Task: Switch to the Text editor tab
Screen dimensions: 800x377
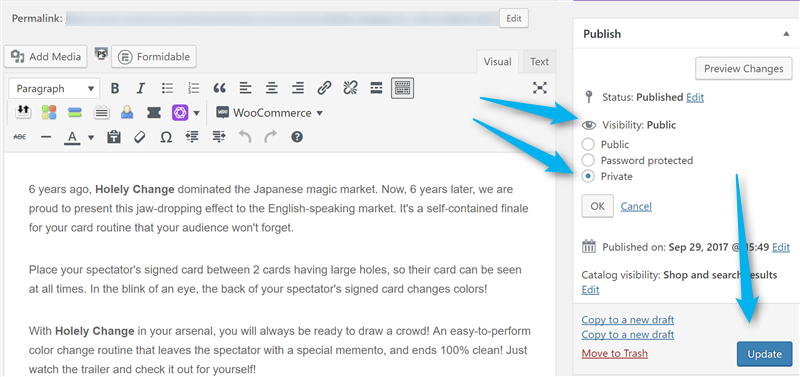Action: pos(539,62)
